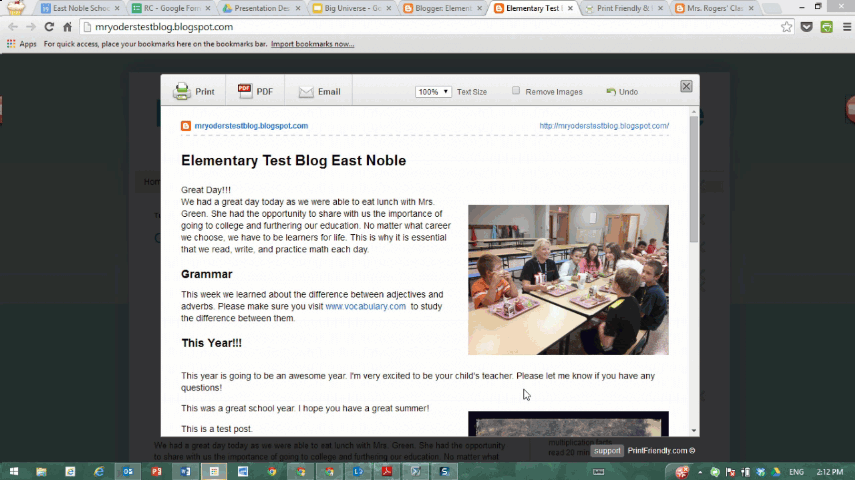Click the support button
This screenshot has height=480, width=855.
(x=607, y=451)
